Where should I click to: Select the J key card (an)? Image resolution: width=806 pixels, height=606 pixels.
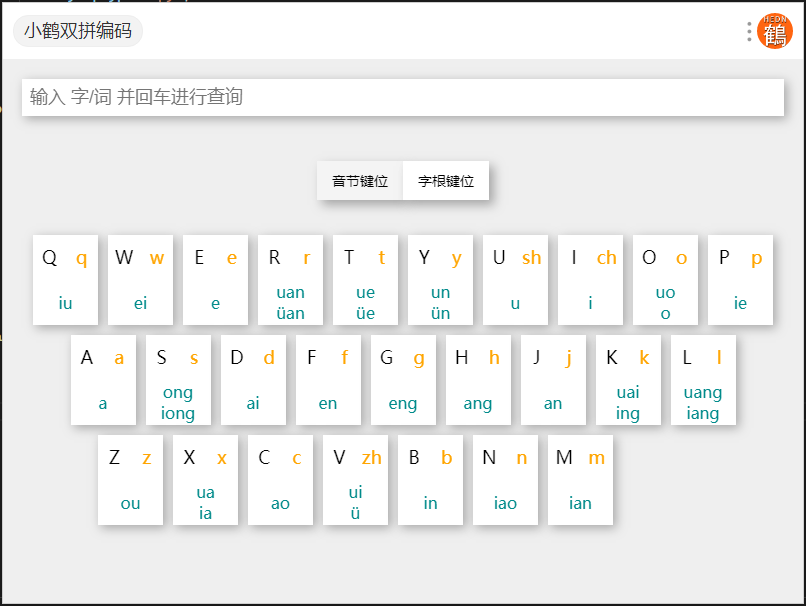554,380
